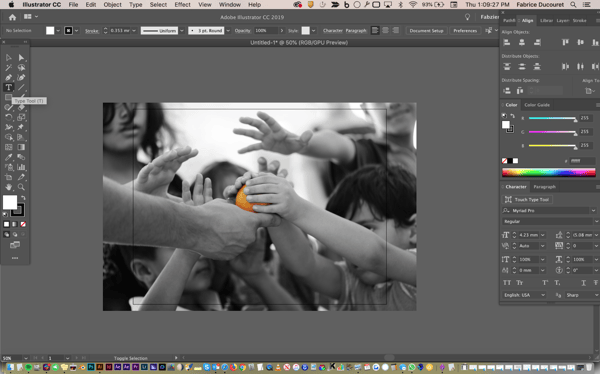Screen dimensions: 600x374
Task: Open Uniform variable width profile dropdown
Action: [182, 31]
